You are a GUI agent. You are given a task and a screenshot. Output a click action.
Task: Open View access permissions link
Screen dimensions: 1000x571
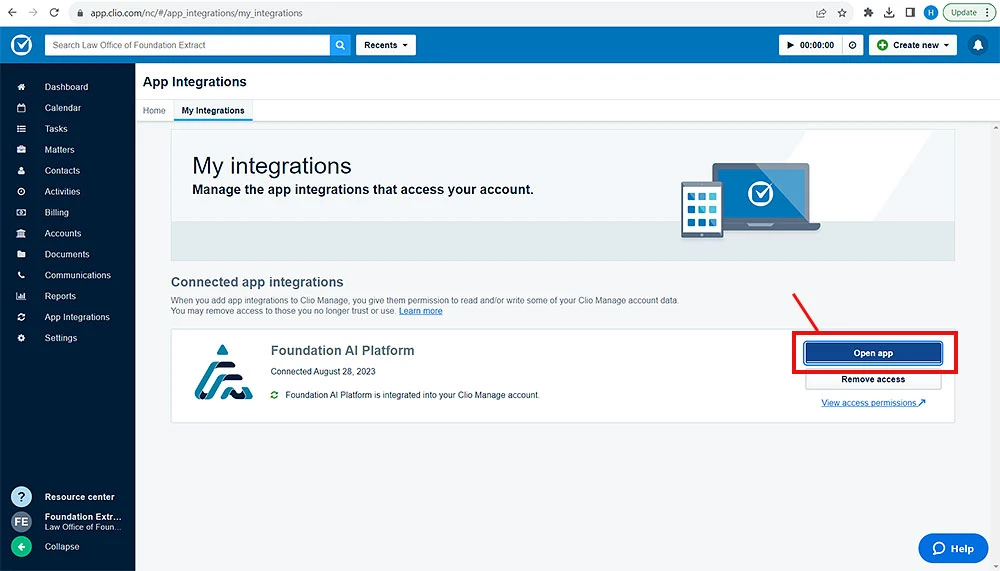tap(873, 403)
